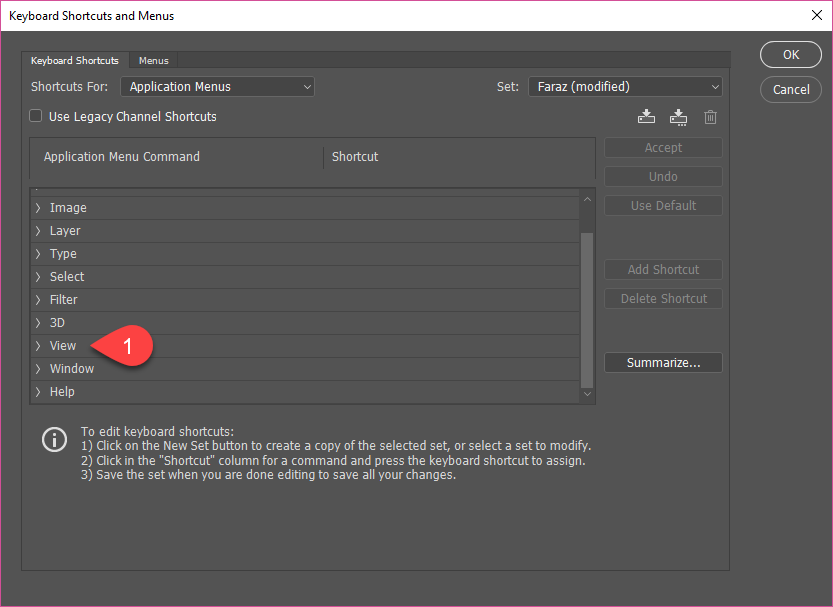This screenshot has width=833, height=607.
Task: Click the command list scrollbar thumb
Action: pos(587,310)
